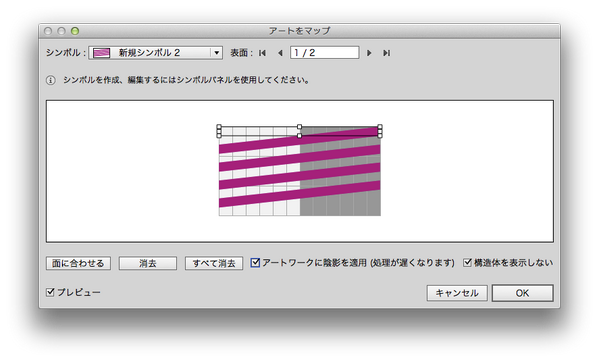Toggle 構造体を表示しない checkbox
The height and width of the screenshot is (362, 599).
[x=468, y=263]
